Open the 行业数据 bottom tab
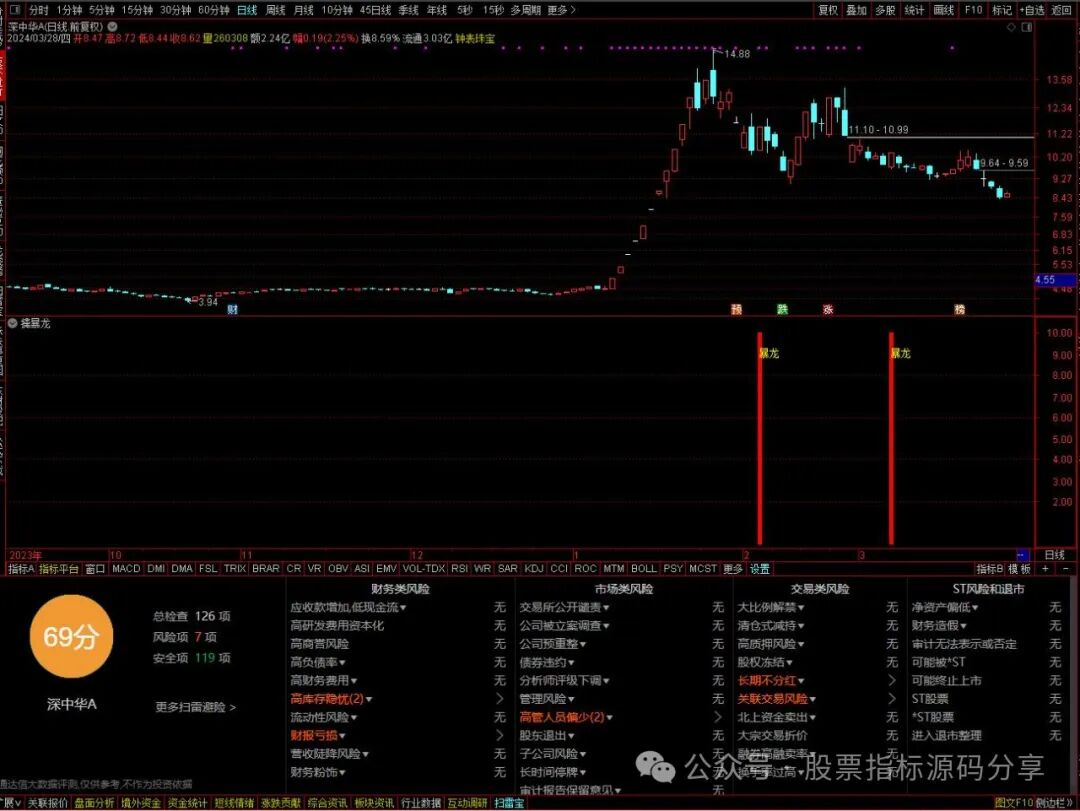Viewport: 1080px width, 811px height. click(420, 803)
